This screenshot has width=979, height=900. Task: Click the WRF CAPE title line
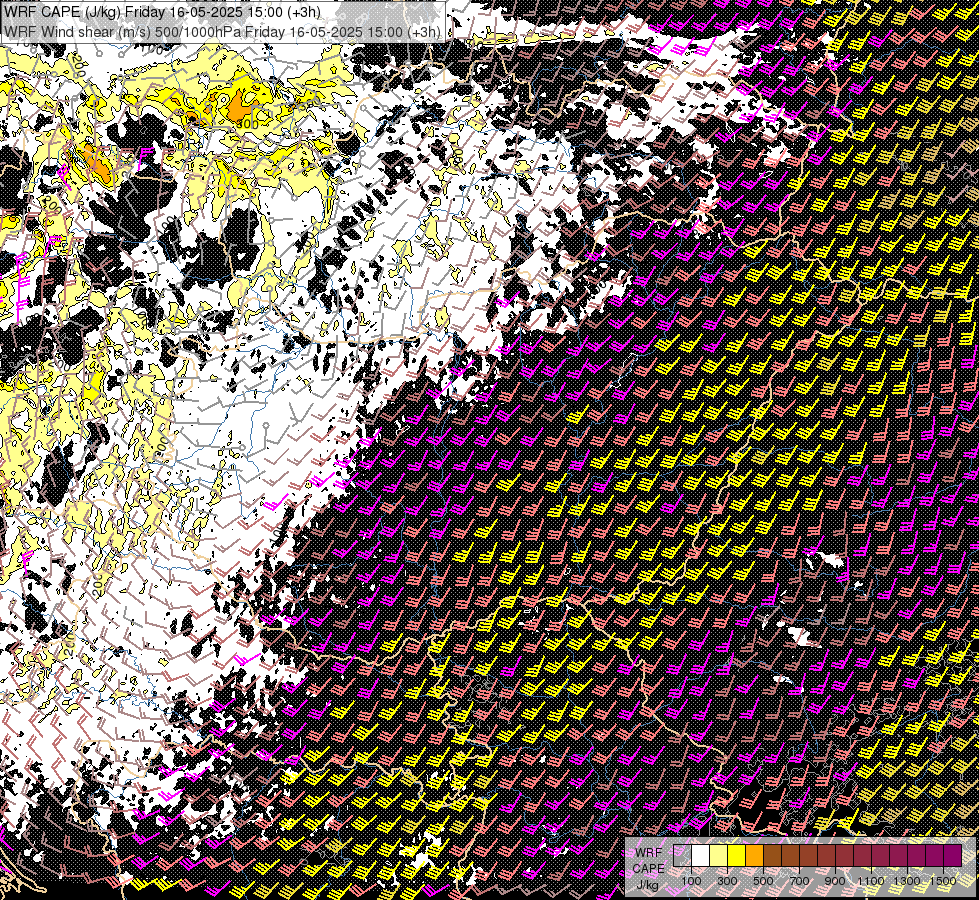162,12
